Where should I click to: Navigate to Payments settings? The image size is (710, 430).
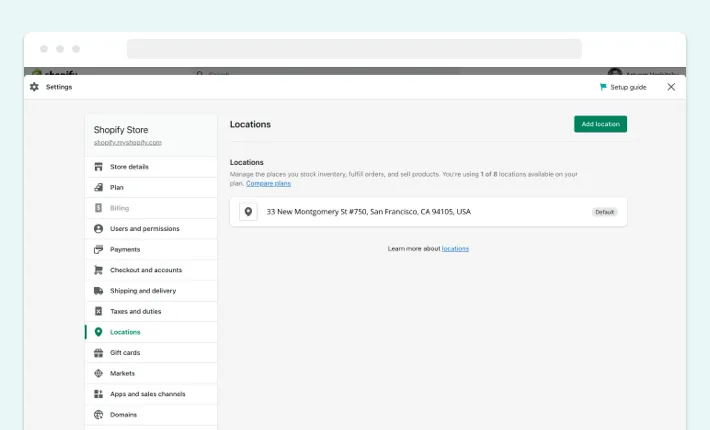151,249
